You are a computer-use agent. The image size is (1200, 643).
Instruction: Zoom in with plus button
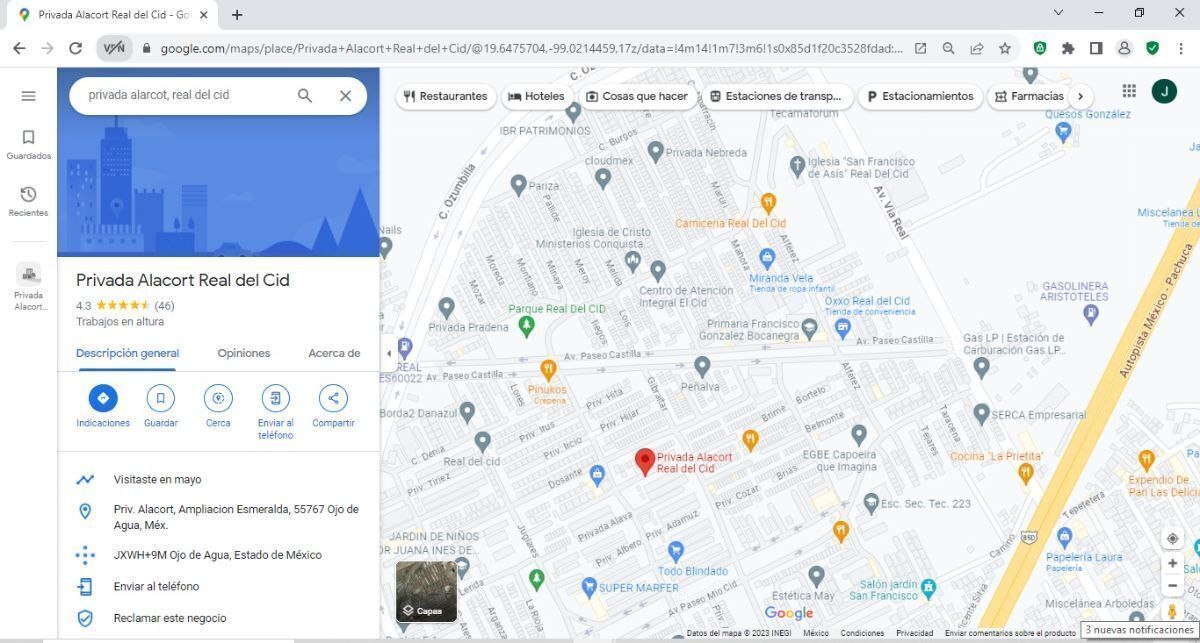tap(1172, 564)
